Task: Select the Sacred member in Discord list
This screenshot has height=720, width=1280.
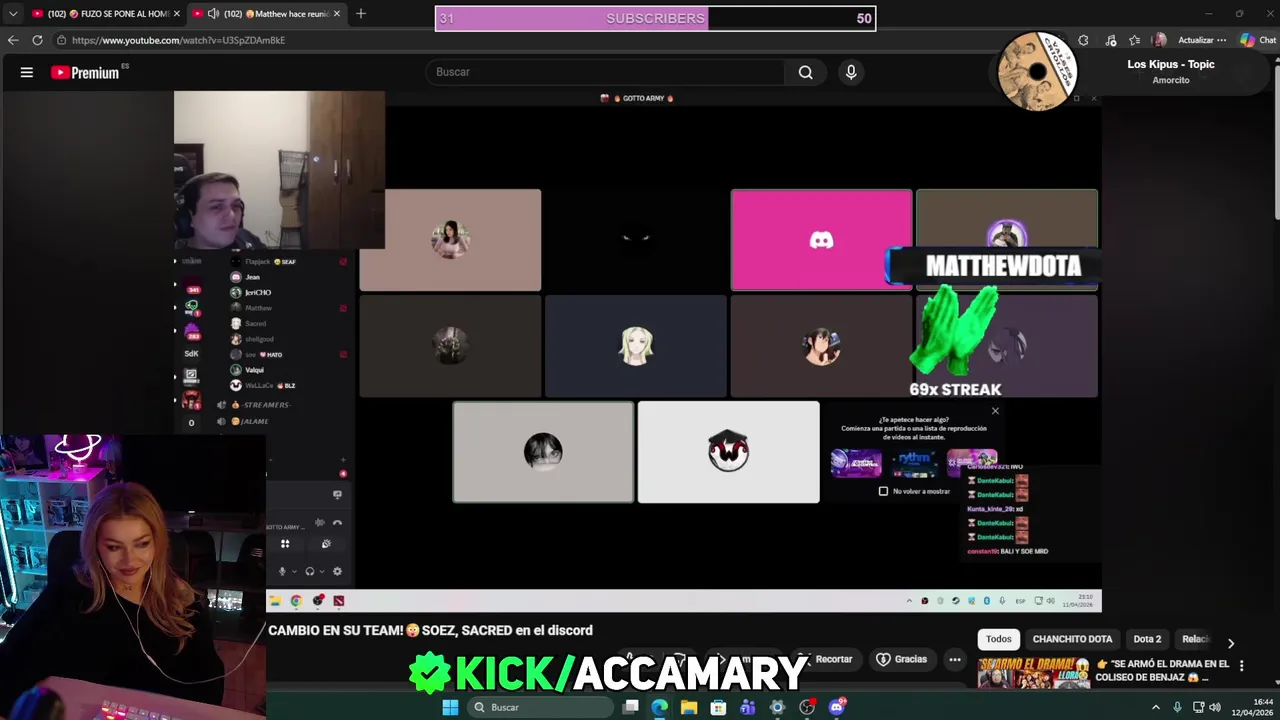Action: pyautogui.click(x=255, y=324)
